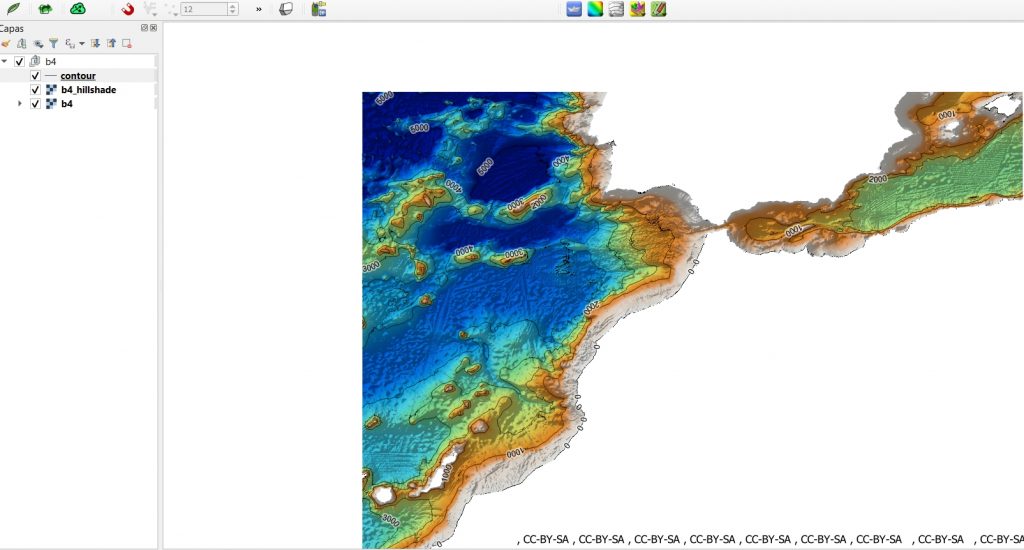1024x550 pixels.
Task: Select the contour layer name
Action: (78, 76)
